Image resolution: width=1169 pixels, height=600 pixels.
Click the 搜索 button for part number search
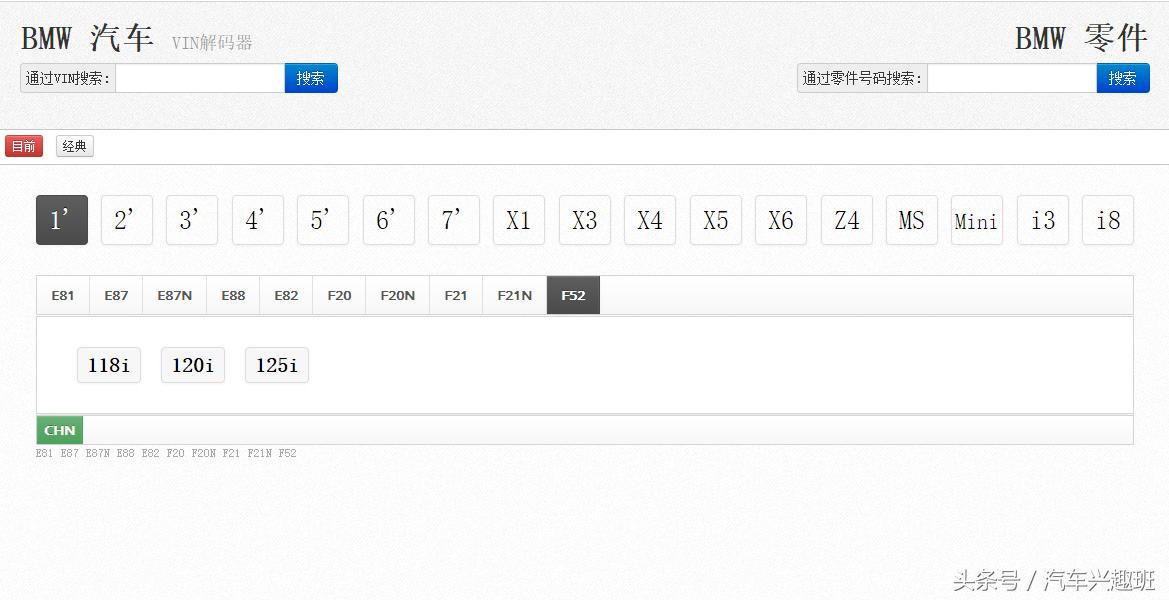pyautogui.click(x=1123, y=78)
